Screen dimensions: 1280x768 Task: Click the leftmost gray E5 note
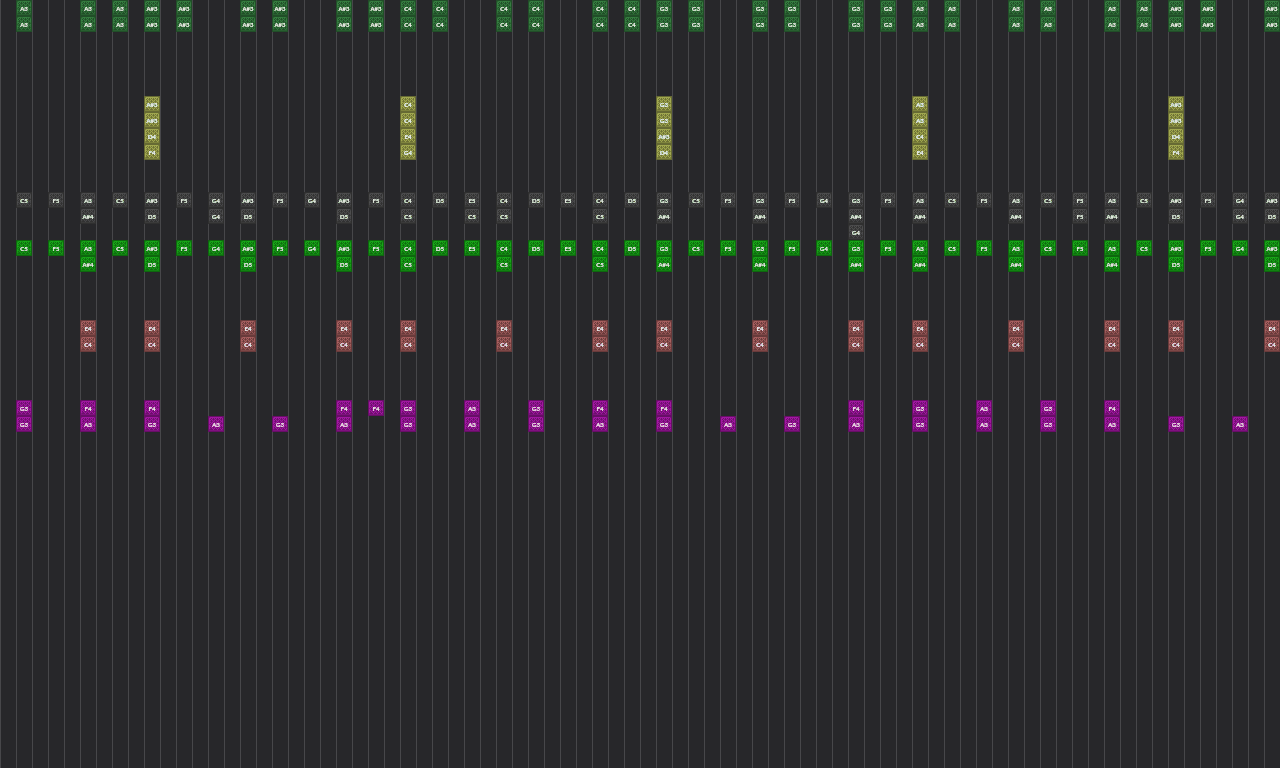pos(472,200)
